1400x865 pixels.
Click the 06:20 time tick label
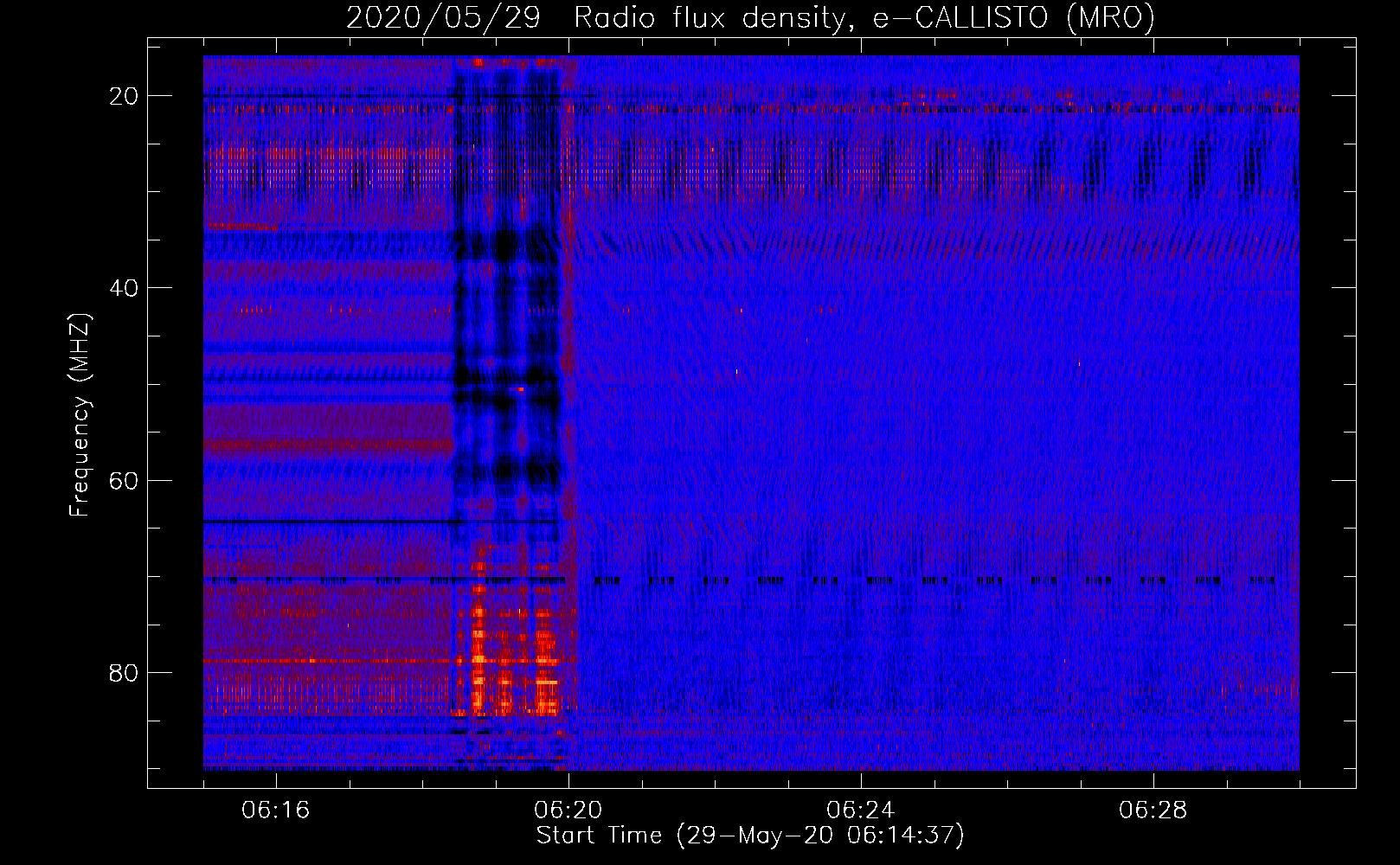coord(568,811)
